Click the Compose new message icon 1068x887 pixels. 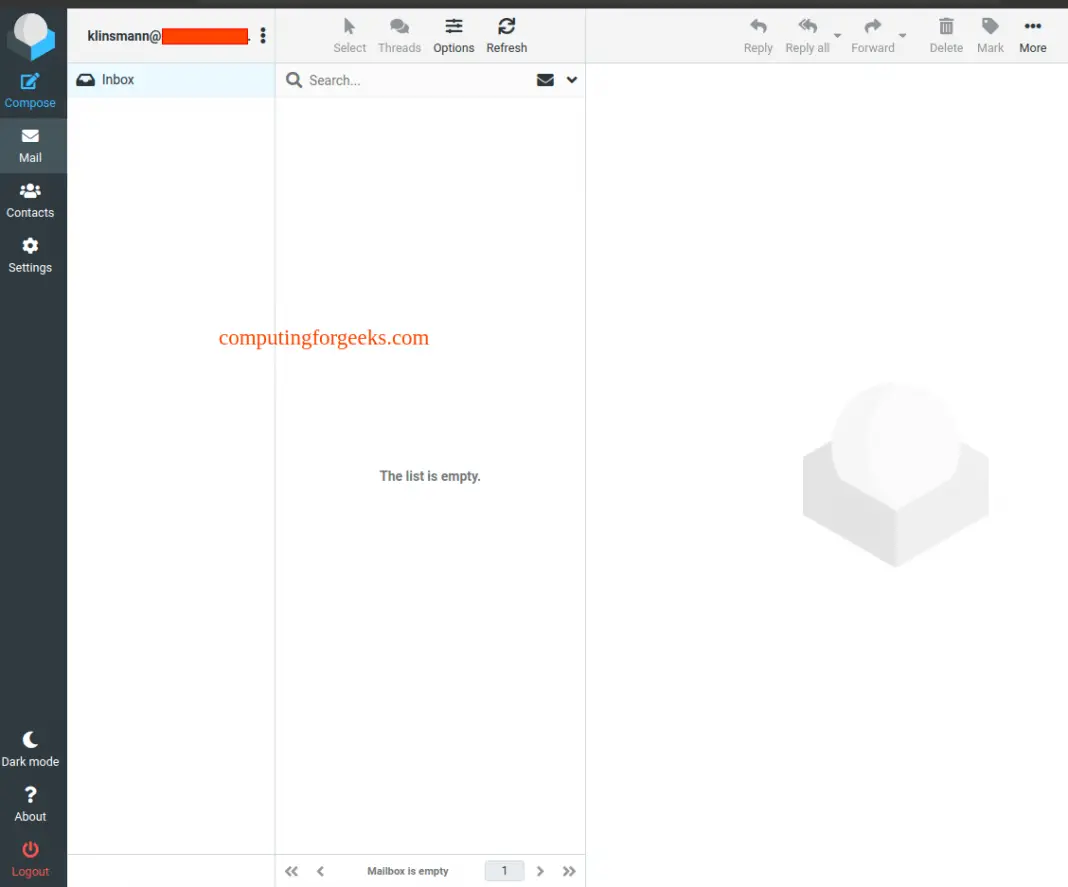30,83
